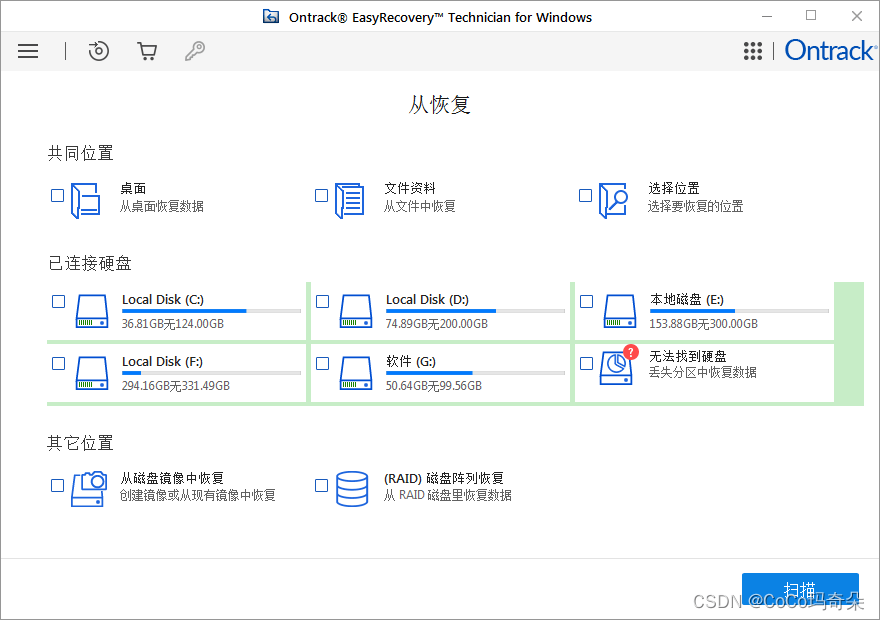Open the hamburger menu
Image resolution: width=880 pixels, height=620 pixels.
[x=28, y=51]
